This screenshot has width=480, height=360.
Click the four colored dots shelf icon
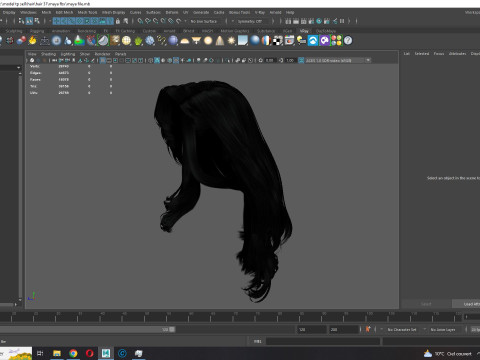point(336,41)
